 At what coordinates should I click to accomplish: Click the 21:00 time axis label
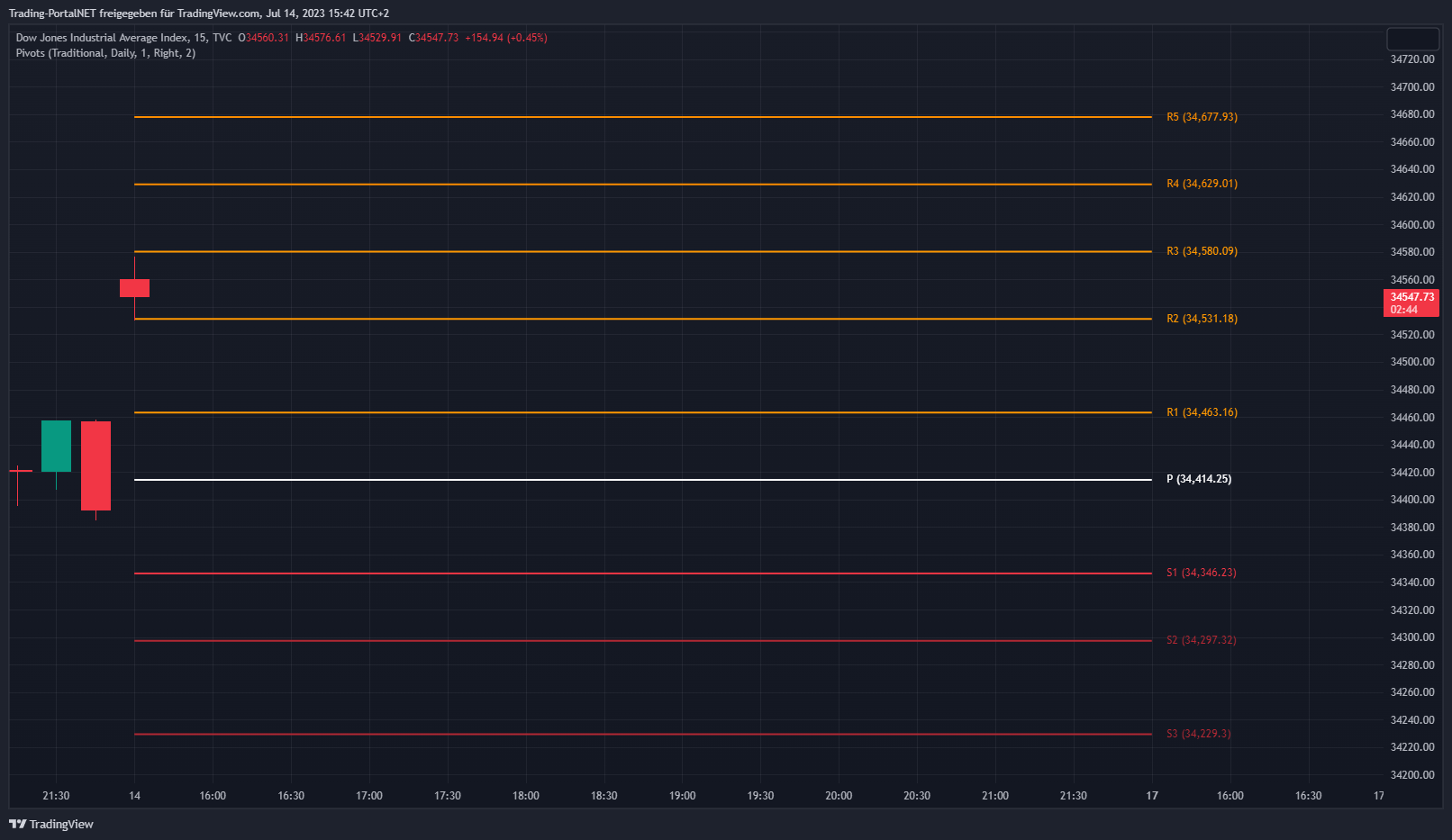[995, 796]
